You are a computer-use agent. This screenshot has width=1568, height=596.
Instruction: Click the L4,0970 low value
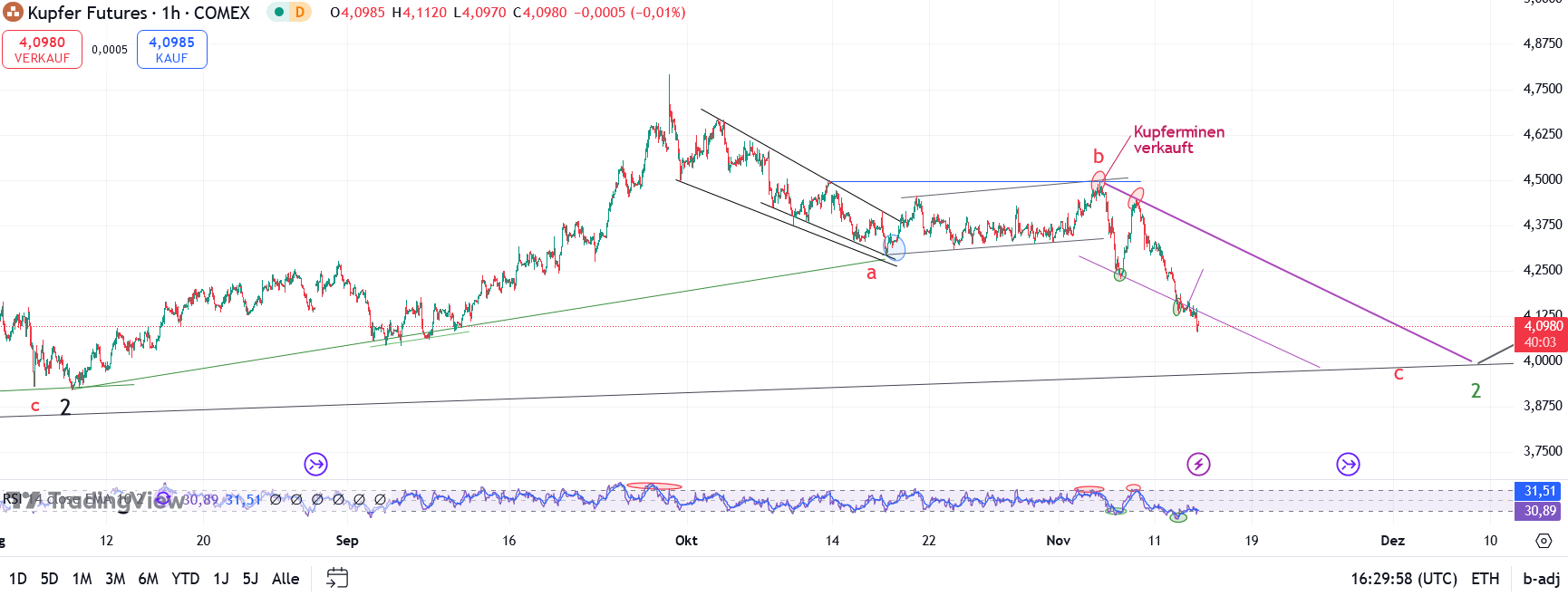click(x=479, y=13)
